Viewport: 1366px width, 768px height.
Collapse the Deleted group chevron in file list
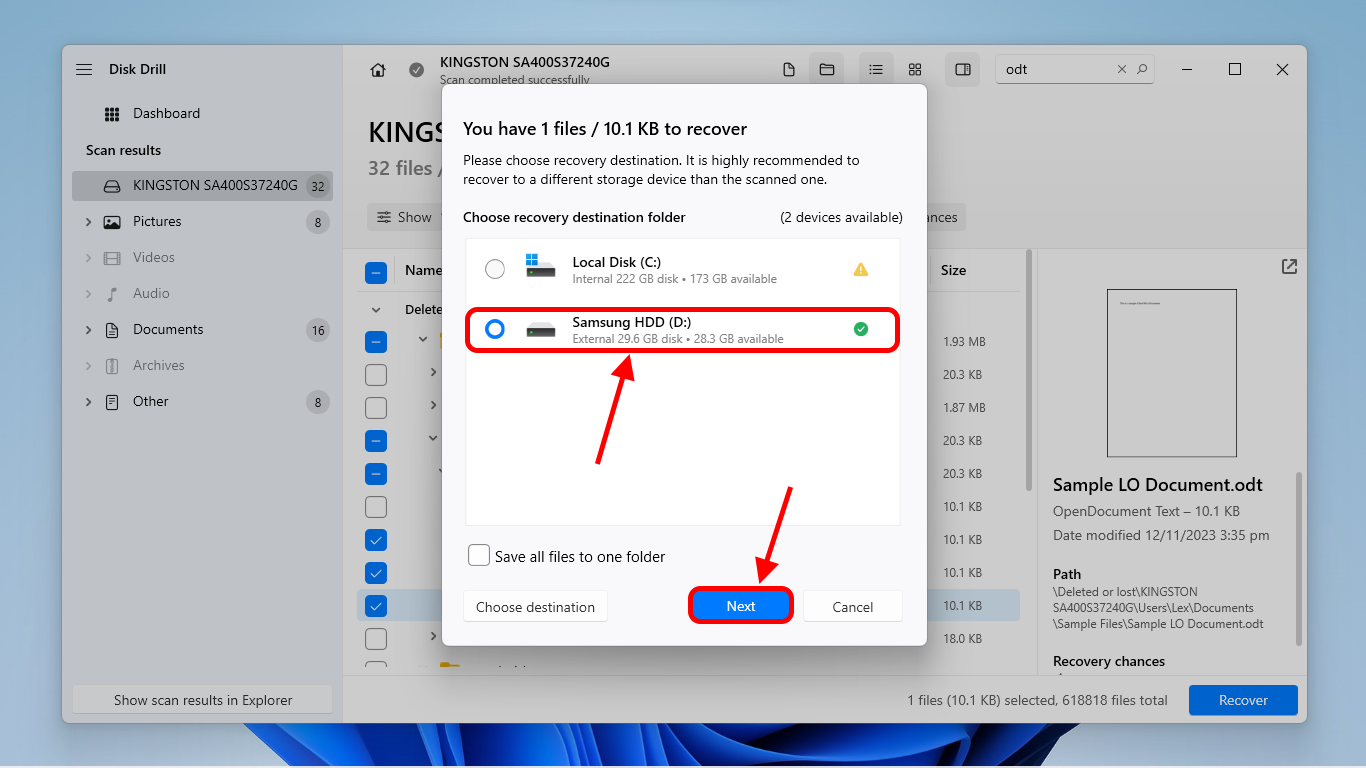(x=376, y=310)
